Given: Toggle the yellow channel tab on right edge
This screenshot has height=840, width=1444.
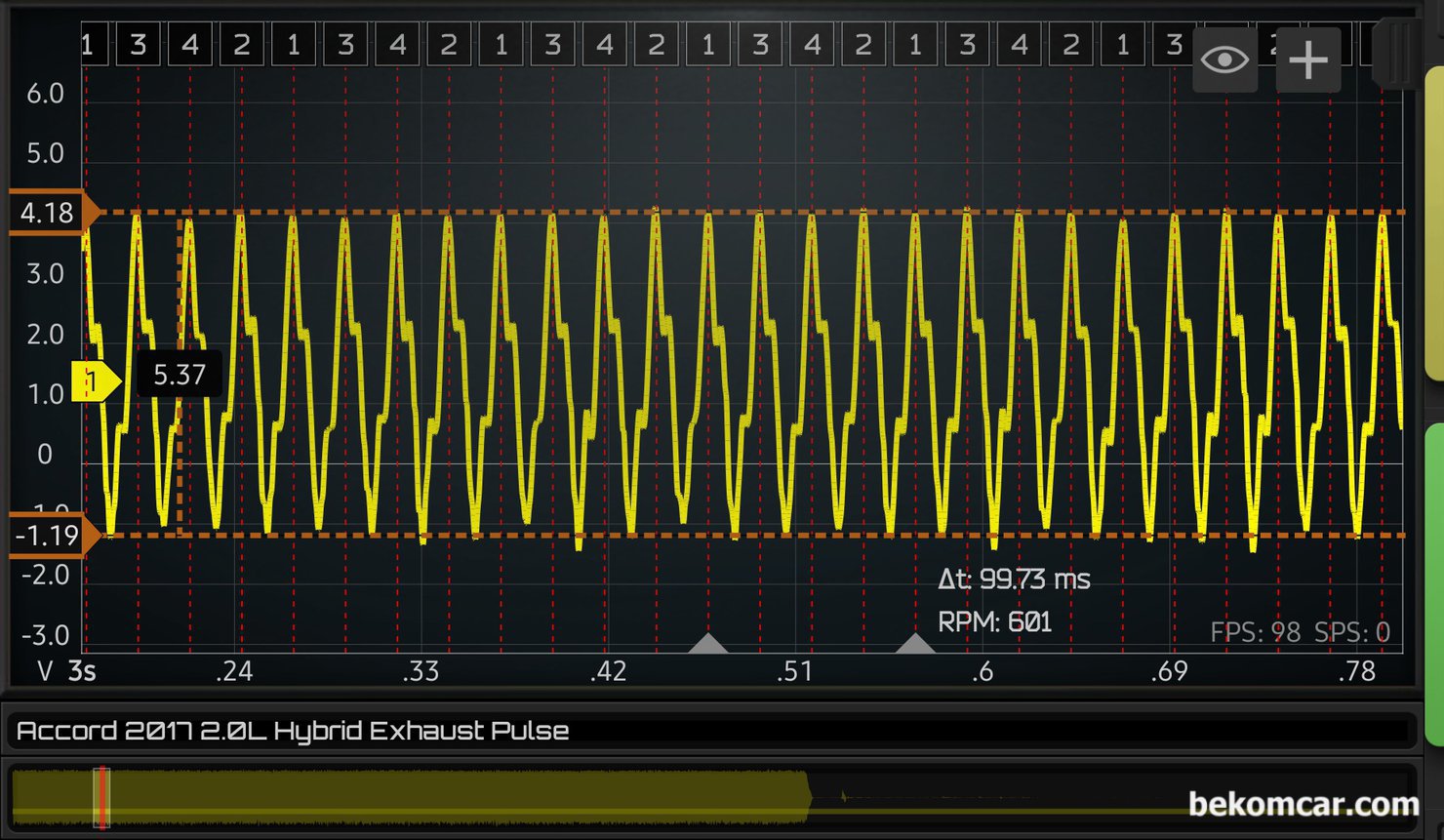Looking at the screenshot, I should (x=1434, y=224).
